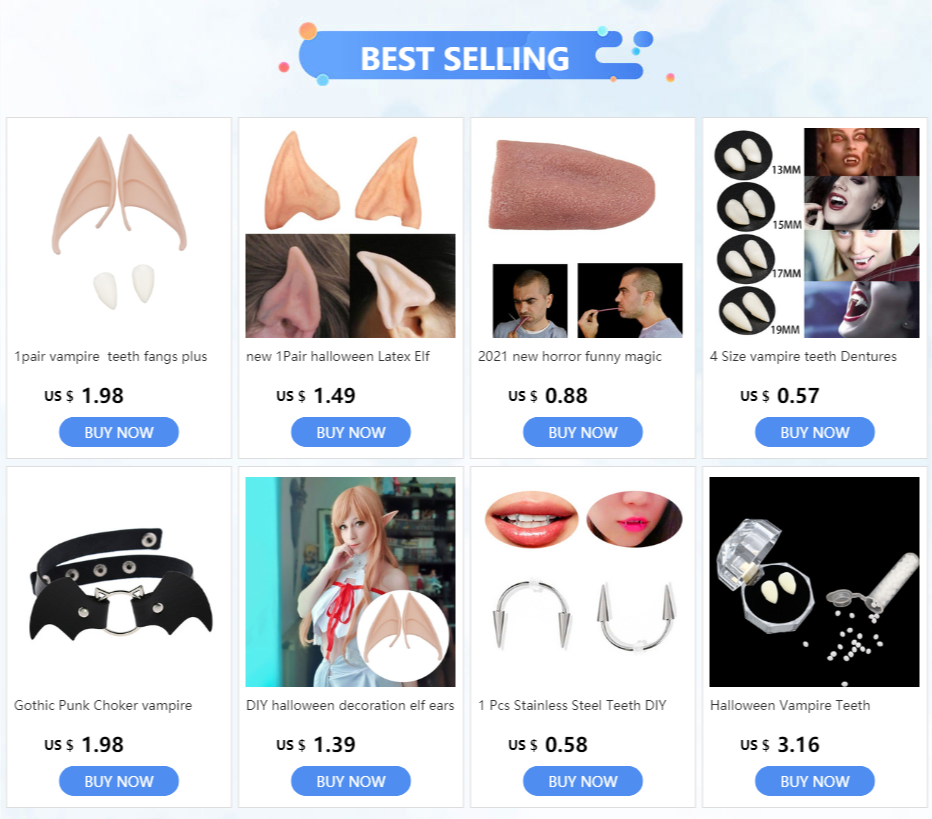Viewport: 932px width, 819px height.
Task: Open the 13MM to 19MM fangs size image
Action: (x=814, y=233)
